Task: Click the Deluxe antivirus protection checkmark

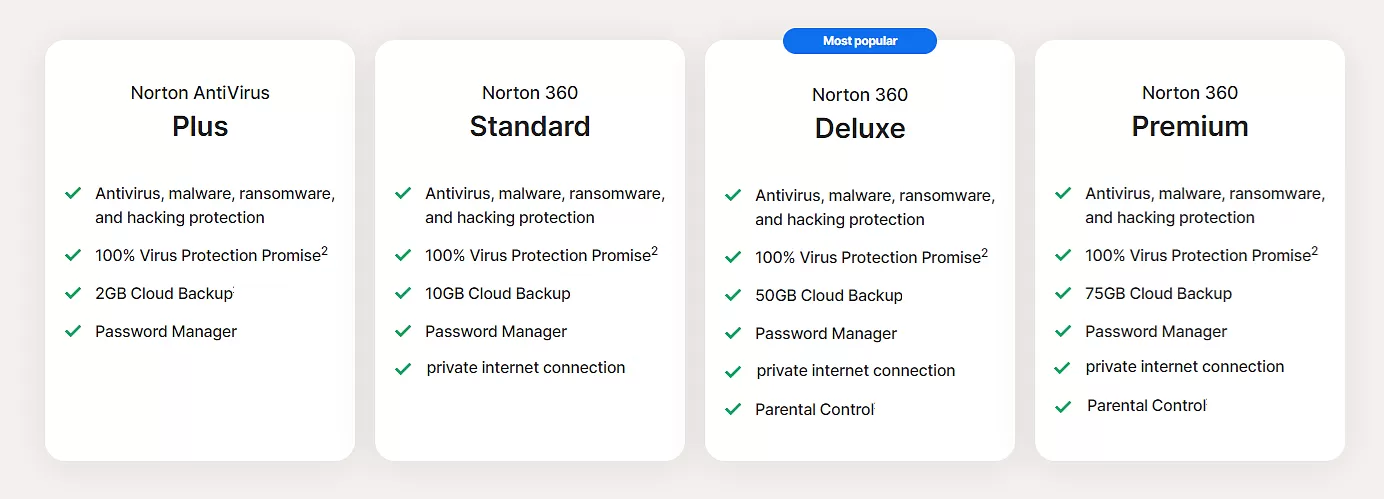Action: coord(733,195)
